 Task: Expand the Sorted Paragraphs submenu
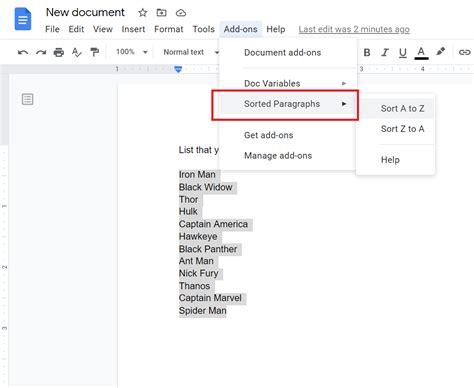tap(288, 104)
